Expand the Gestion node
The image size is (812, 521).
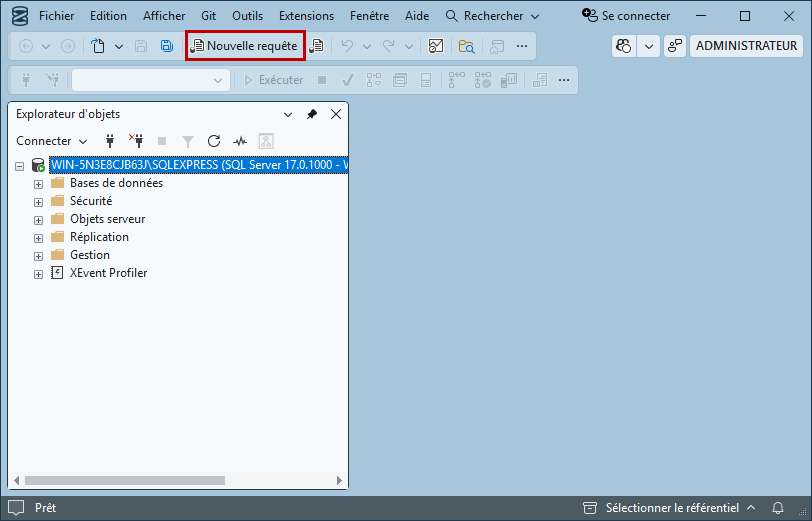tap(38, 256)
